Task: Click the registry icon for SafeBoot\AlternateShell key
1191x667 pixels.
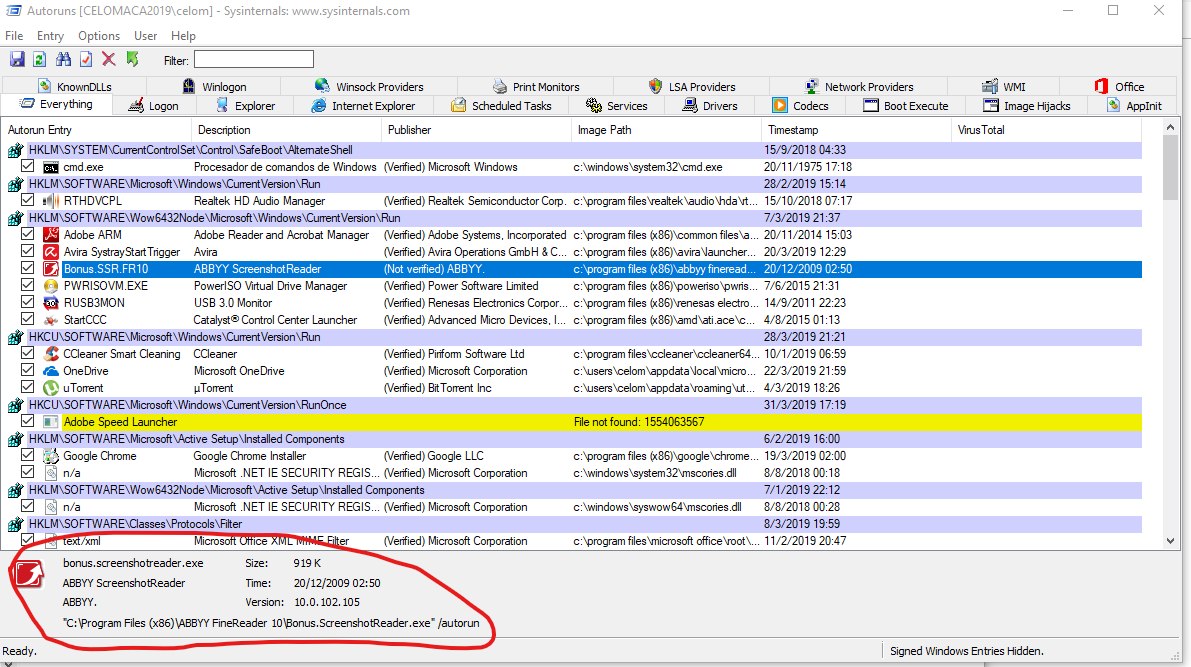Action: tap(15, 150)
